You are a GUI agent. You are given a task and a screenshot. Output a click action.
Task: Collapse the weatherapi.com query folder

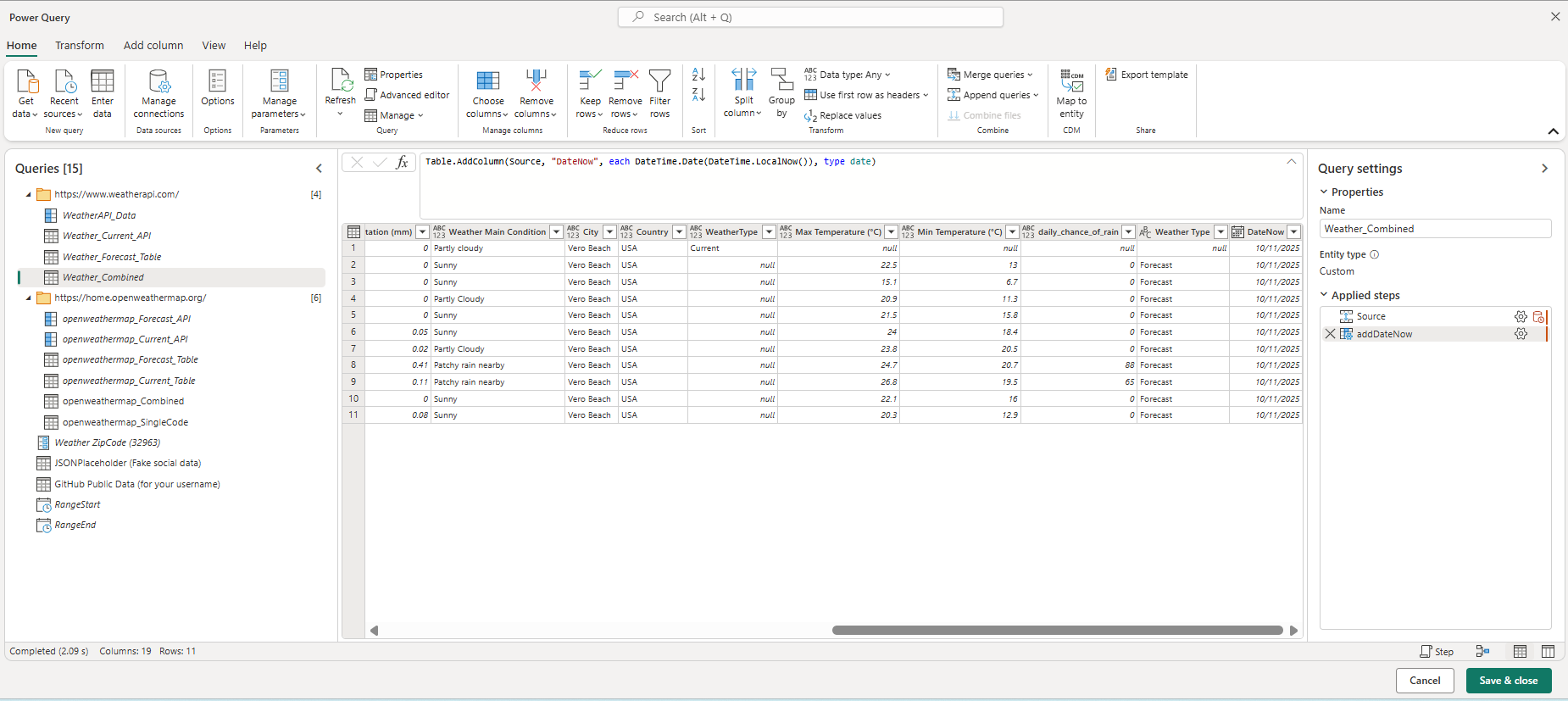pyautogui.click(x=28, y=195)
